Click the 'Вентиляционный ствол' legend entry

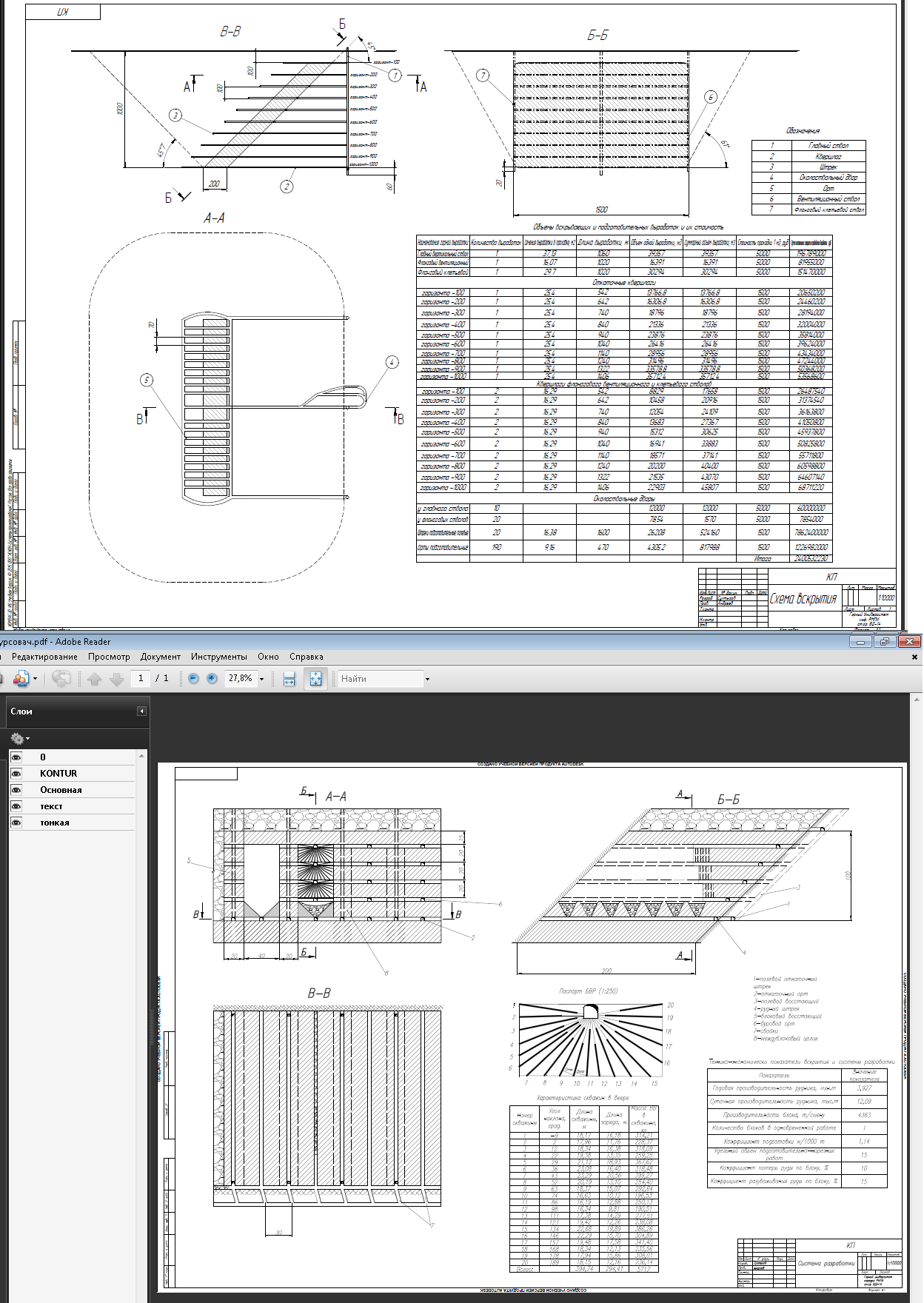coord(828,198)
